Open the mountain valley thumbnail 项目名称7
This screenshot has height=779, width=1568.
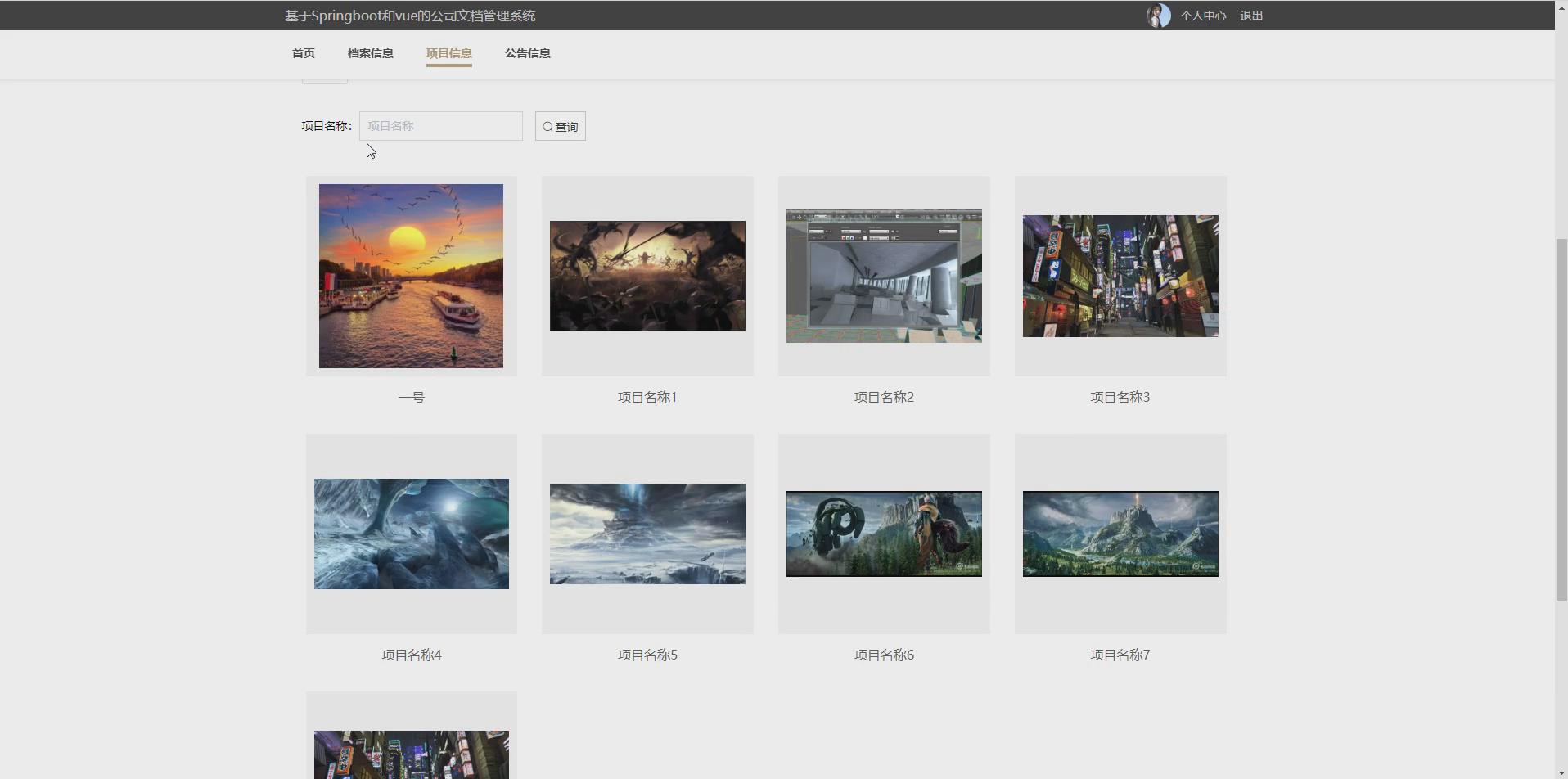pyautogui.click(x=1120, y=534)
